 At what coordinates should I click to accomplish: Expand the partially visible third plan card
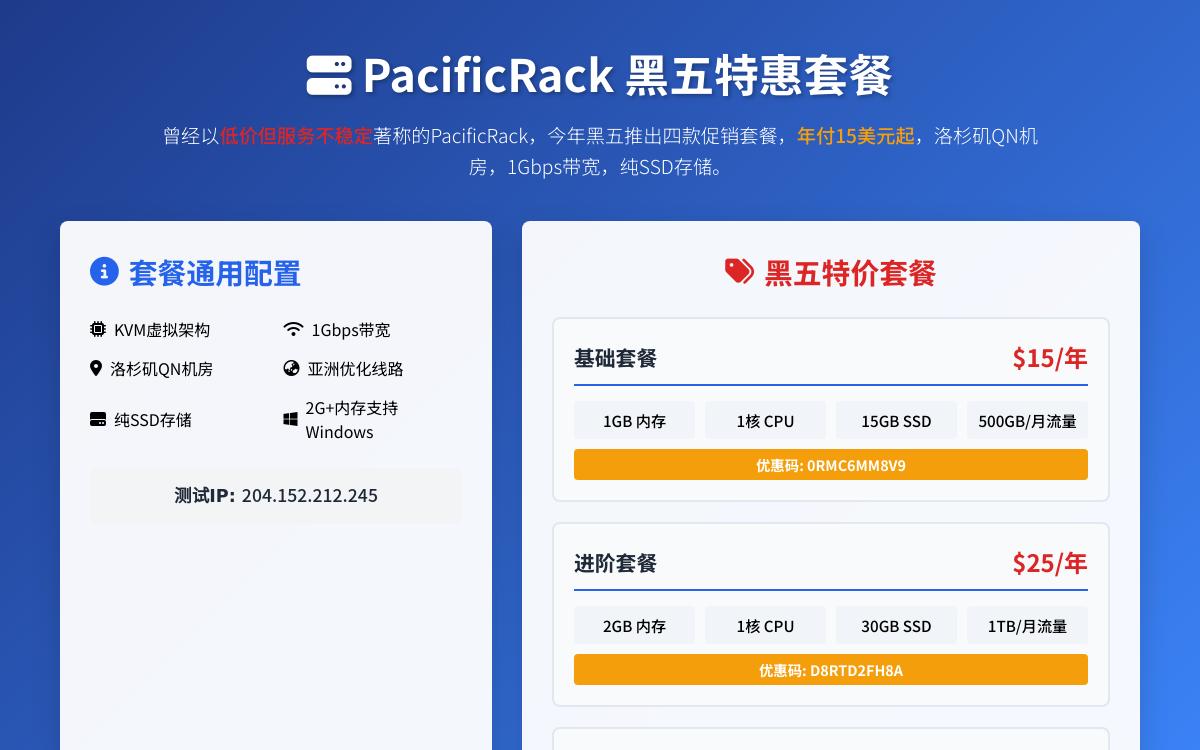830,740
